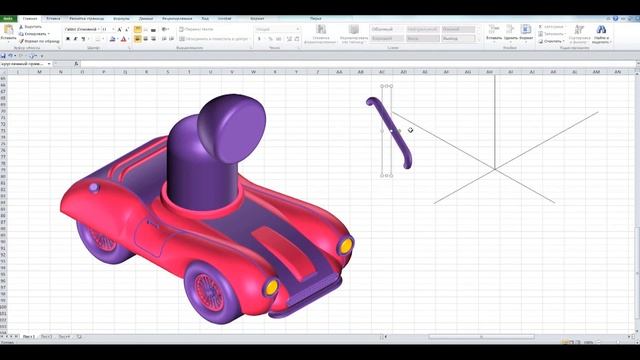Open the green Файл tab
This screenshot has width=640, height=360.
(8, 18)
